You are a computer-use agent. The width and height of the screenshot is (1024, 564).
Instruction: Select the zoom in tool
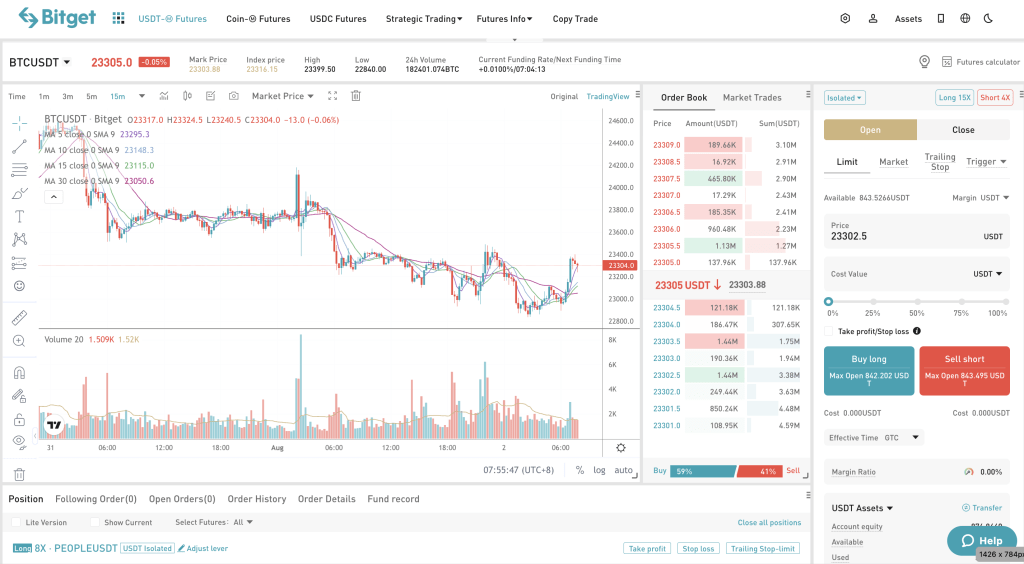20,341
